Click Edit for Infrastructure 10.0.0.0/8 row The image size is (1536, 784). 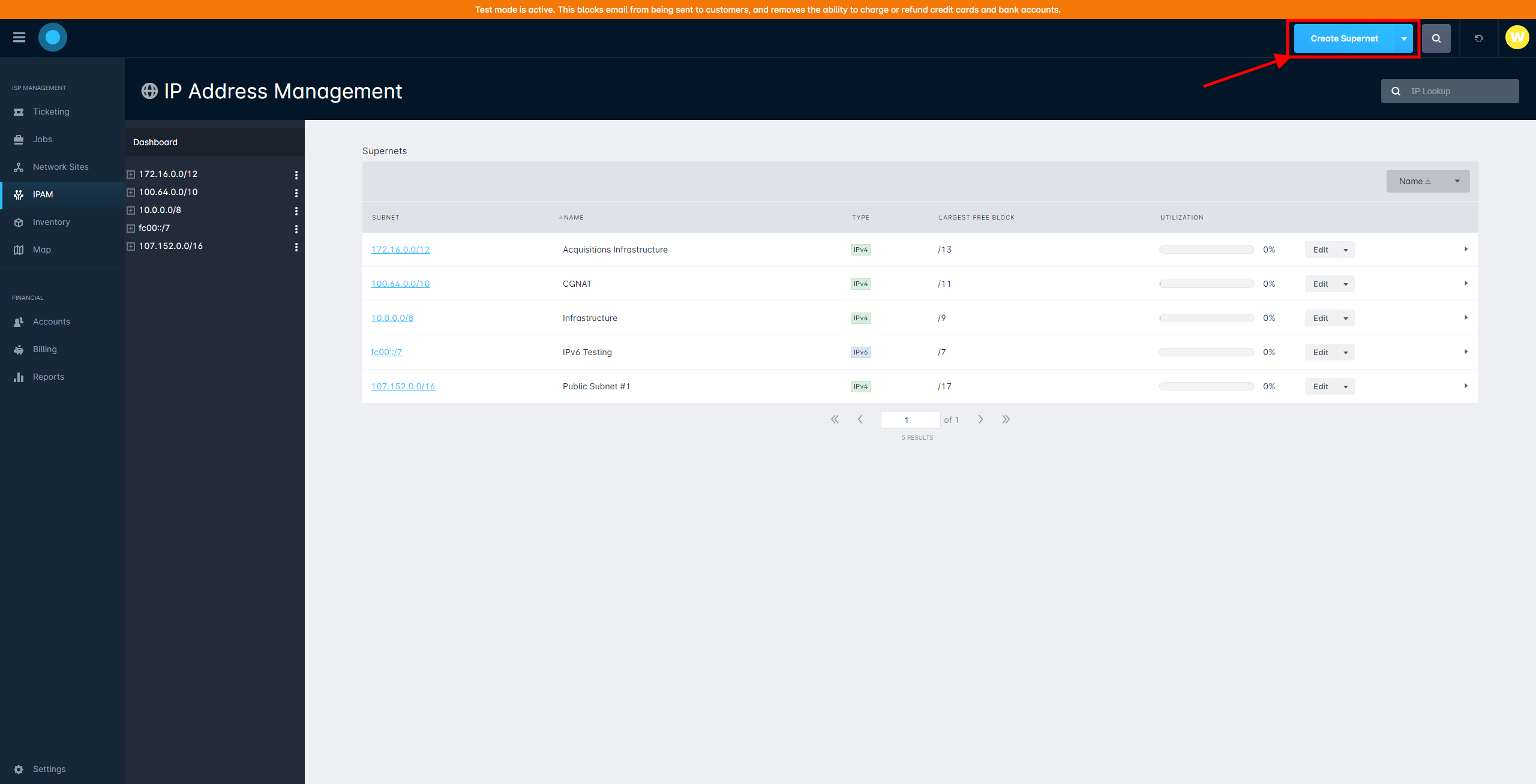(x=1321, y=318)
